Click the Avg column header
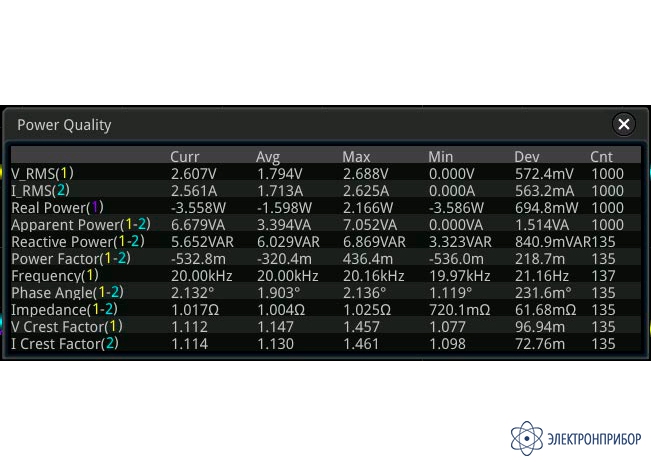The width and height of the screenshot is (651, 466). (268, 157)
